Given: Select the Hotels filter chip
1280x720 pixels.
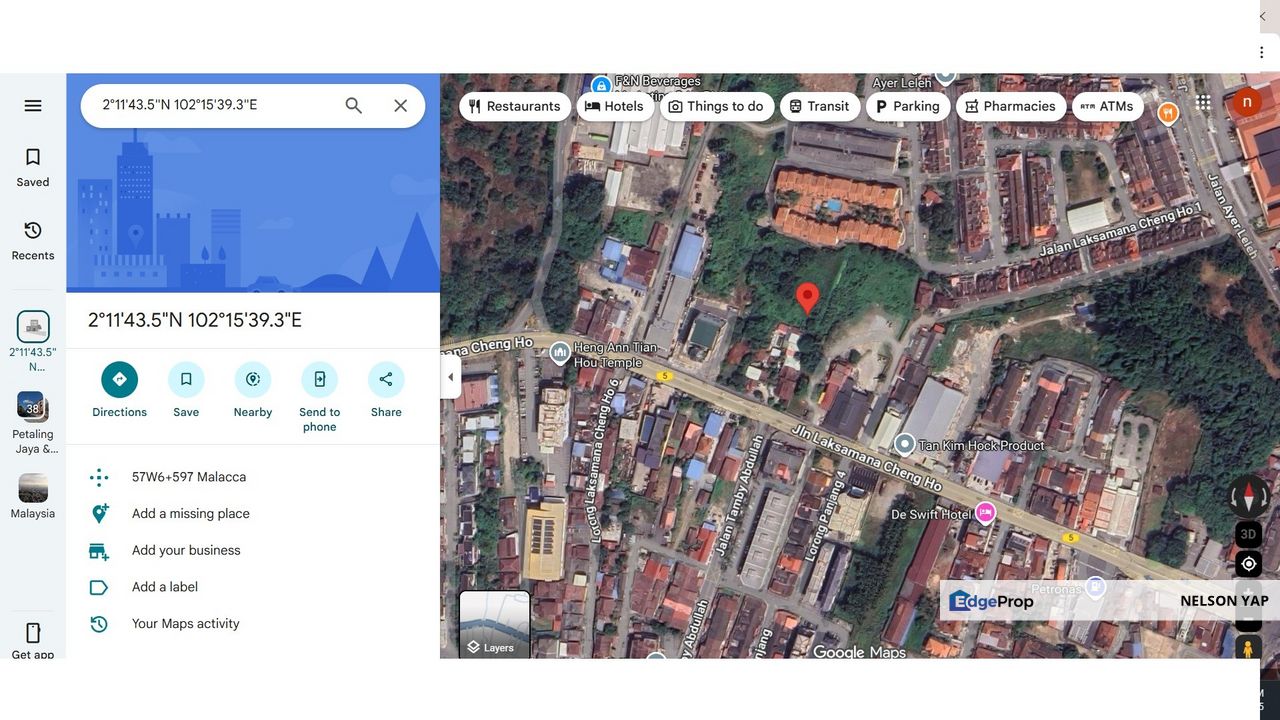Looking at the screenshot, I should pyautogui.click(x=614, y=107).
